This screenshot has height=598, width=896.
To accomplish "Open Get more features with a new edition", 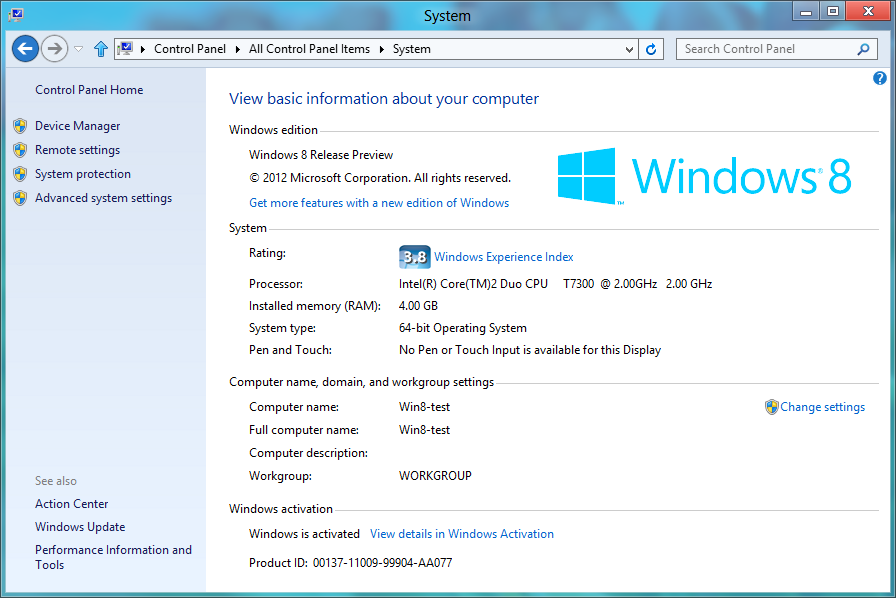I will 378,202.
